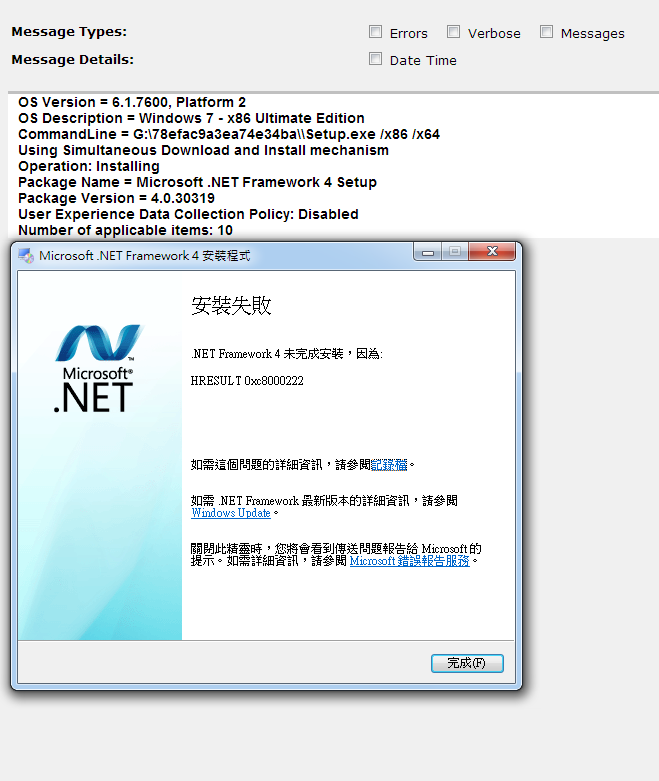Follow the Windows Update link
The width and height of the screenshot is (659, 781).
pos(231,513)
